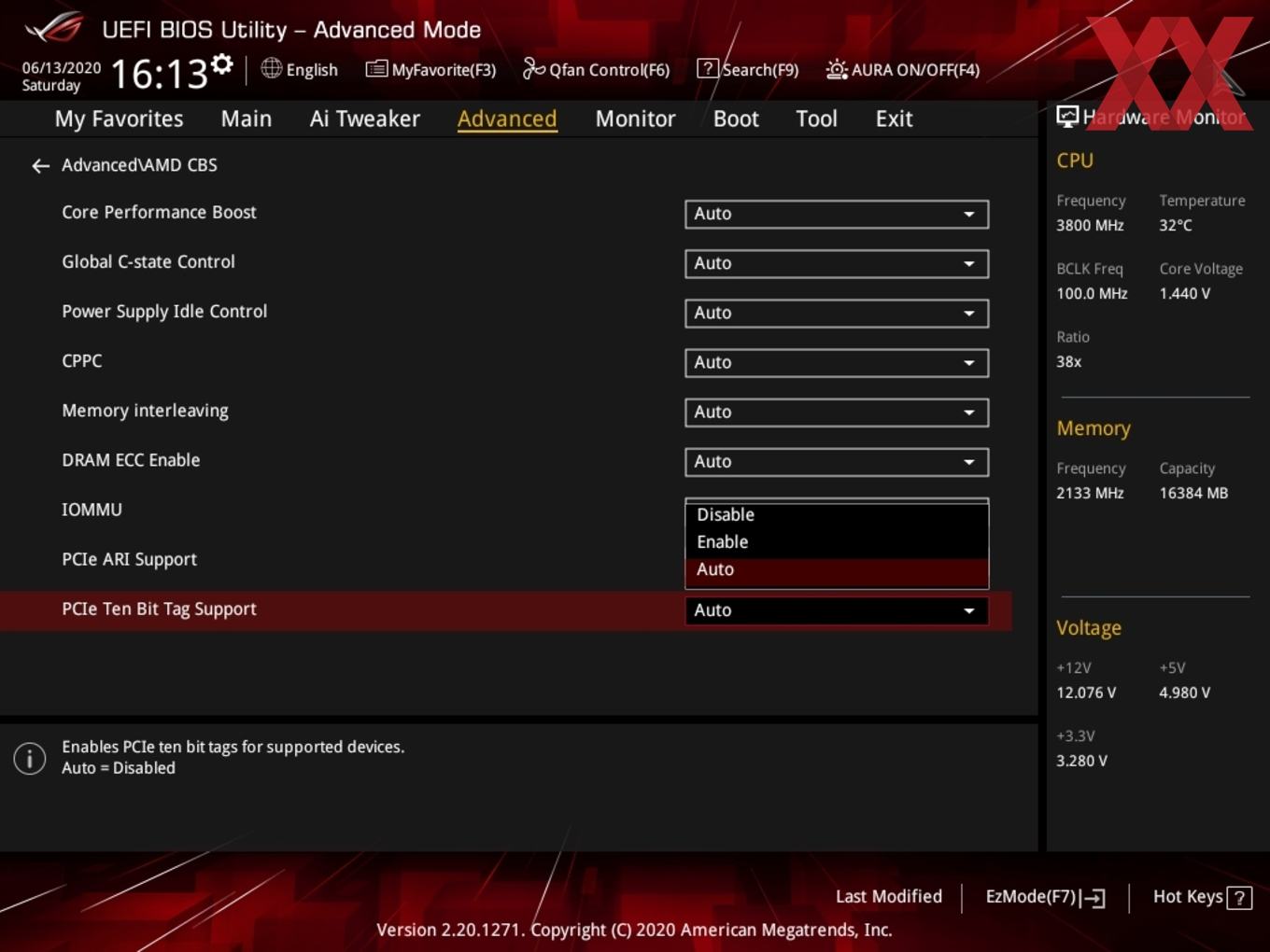Switch to the My Favorites tab
1270x952 pixels.
119,119
